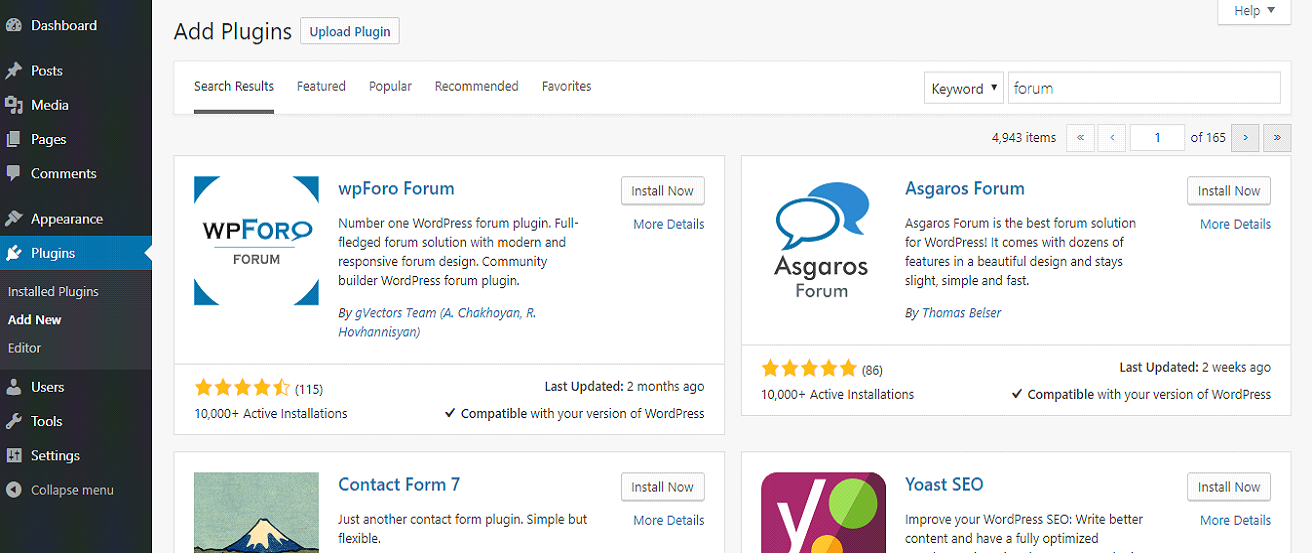Install the Asgaros Forum plugin

pyautogui.click(x=1229, y=191)
